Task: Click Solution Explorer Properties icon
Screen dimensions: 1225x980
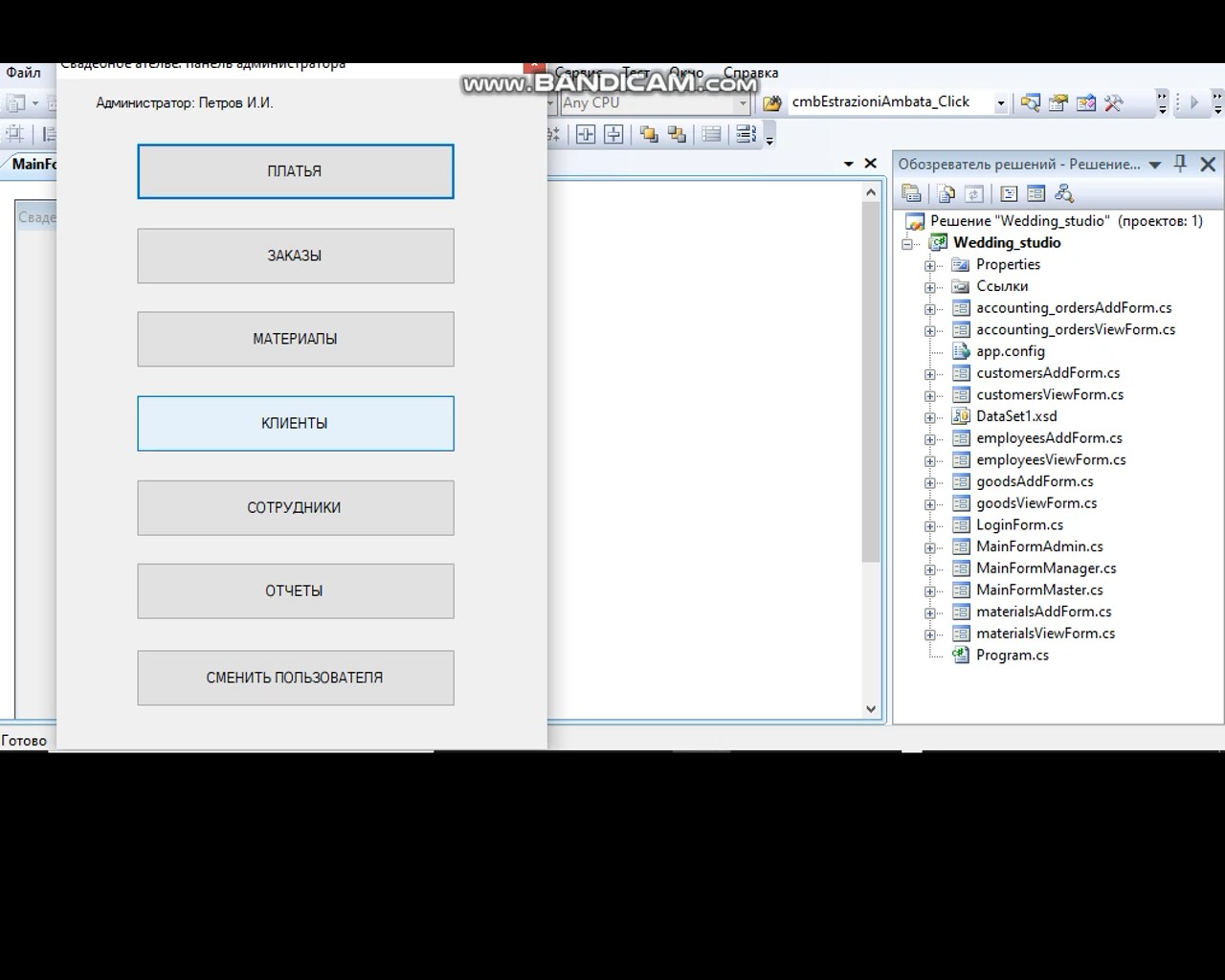Action: click(x=912, y=194)
